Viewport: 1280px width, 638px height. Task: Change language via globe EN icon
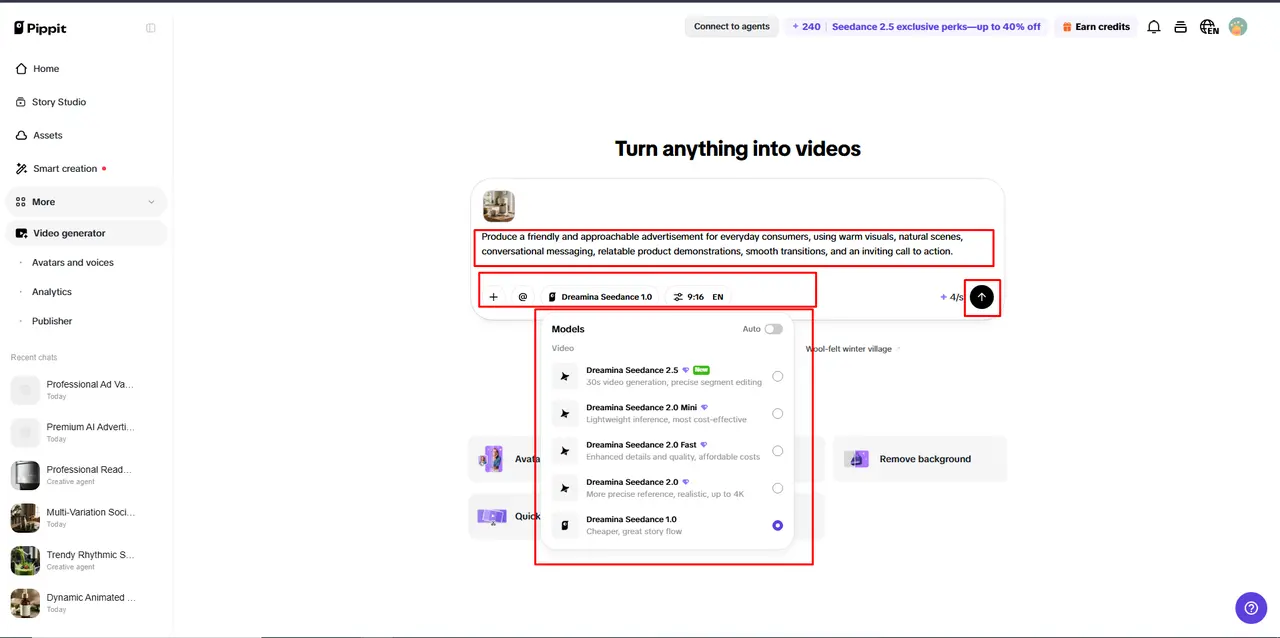[1209, 27]
